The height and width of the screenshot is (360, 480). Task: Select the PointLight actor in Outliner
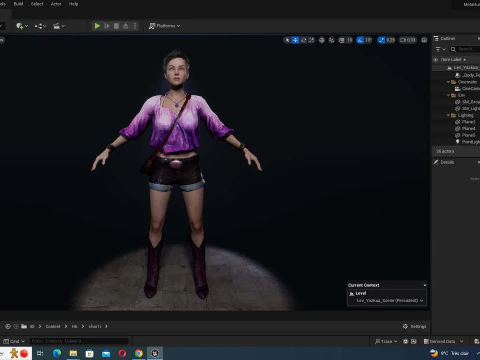[x=456, y=142]
